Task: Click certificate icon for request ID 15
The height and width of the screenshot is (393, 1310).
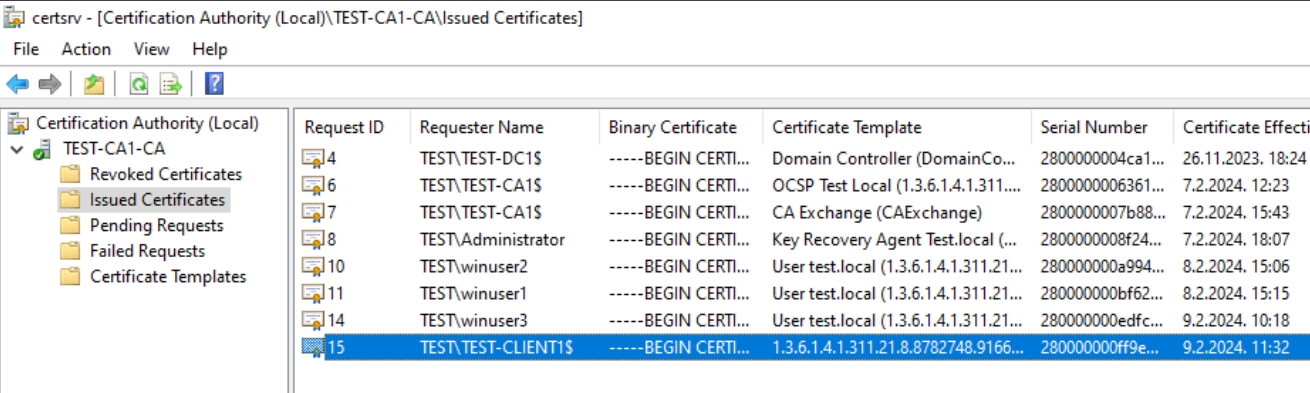Action: tap(314, 347)
